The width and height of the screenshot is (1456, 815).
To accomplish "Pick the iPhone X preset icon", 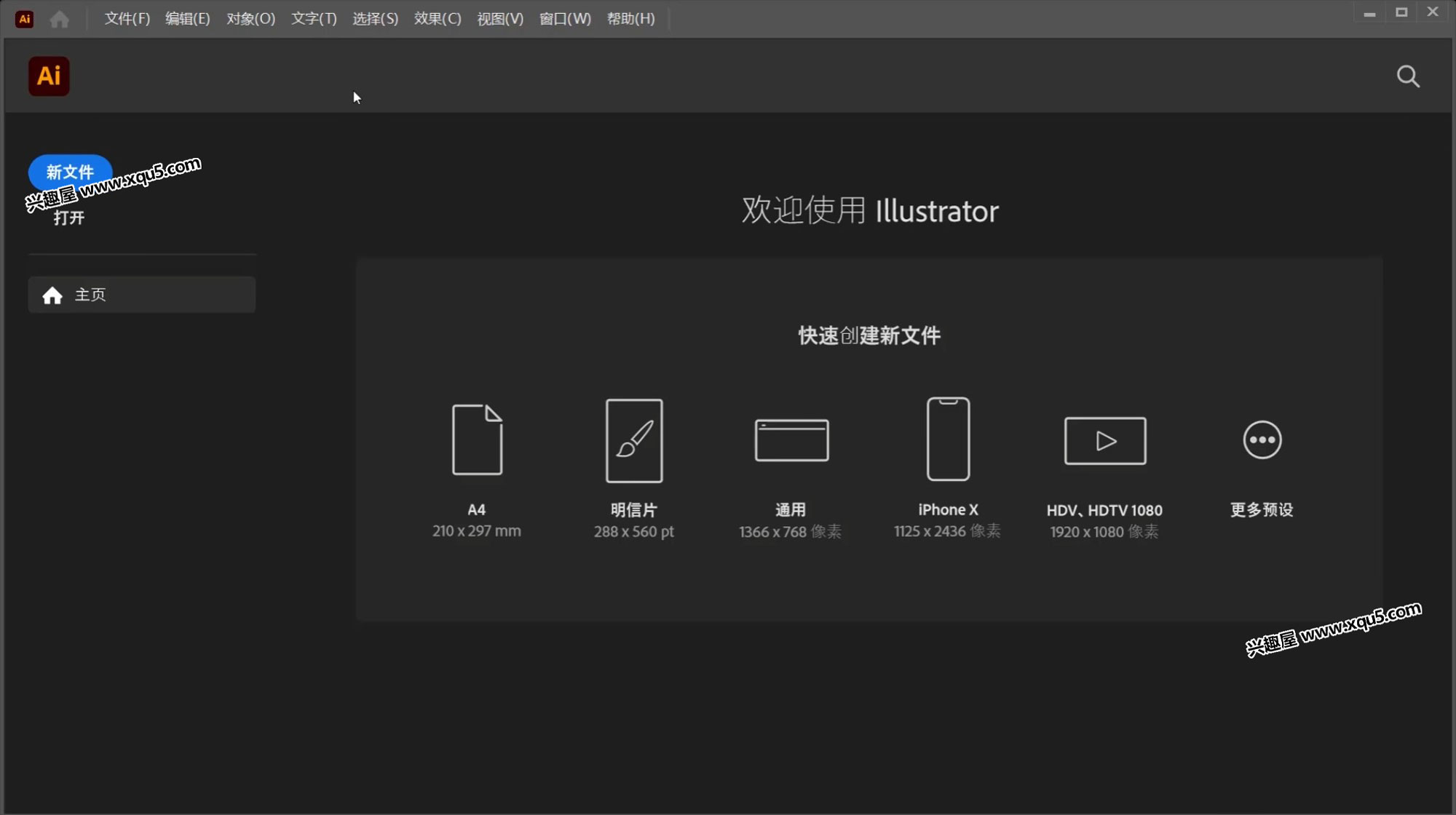I will pos(948,439).
